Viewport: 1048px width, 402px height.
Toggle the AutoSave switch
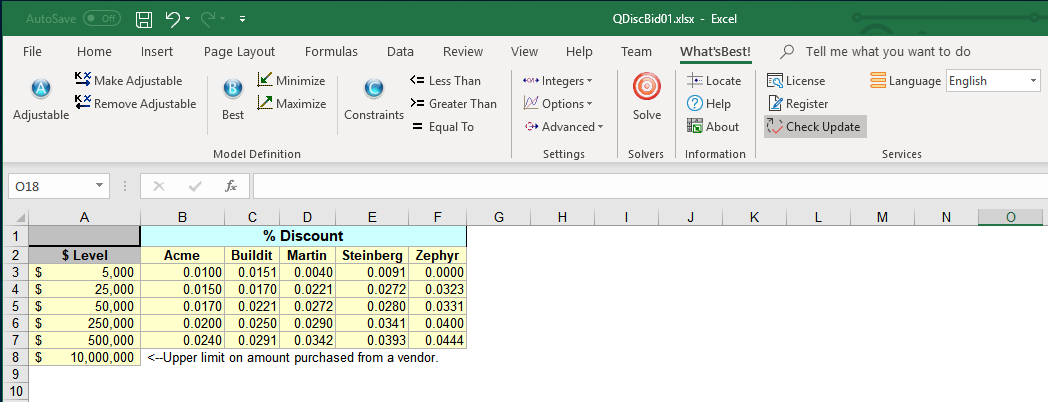(102, 19)
